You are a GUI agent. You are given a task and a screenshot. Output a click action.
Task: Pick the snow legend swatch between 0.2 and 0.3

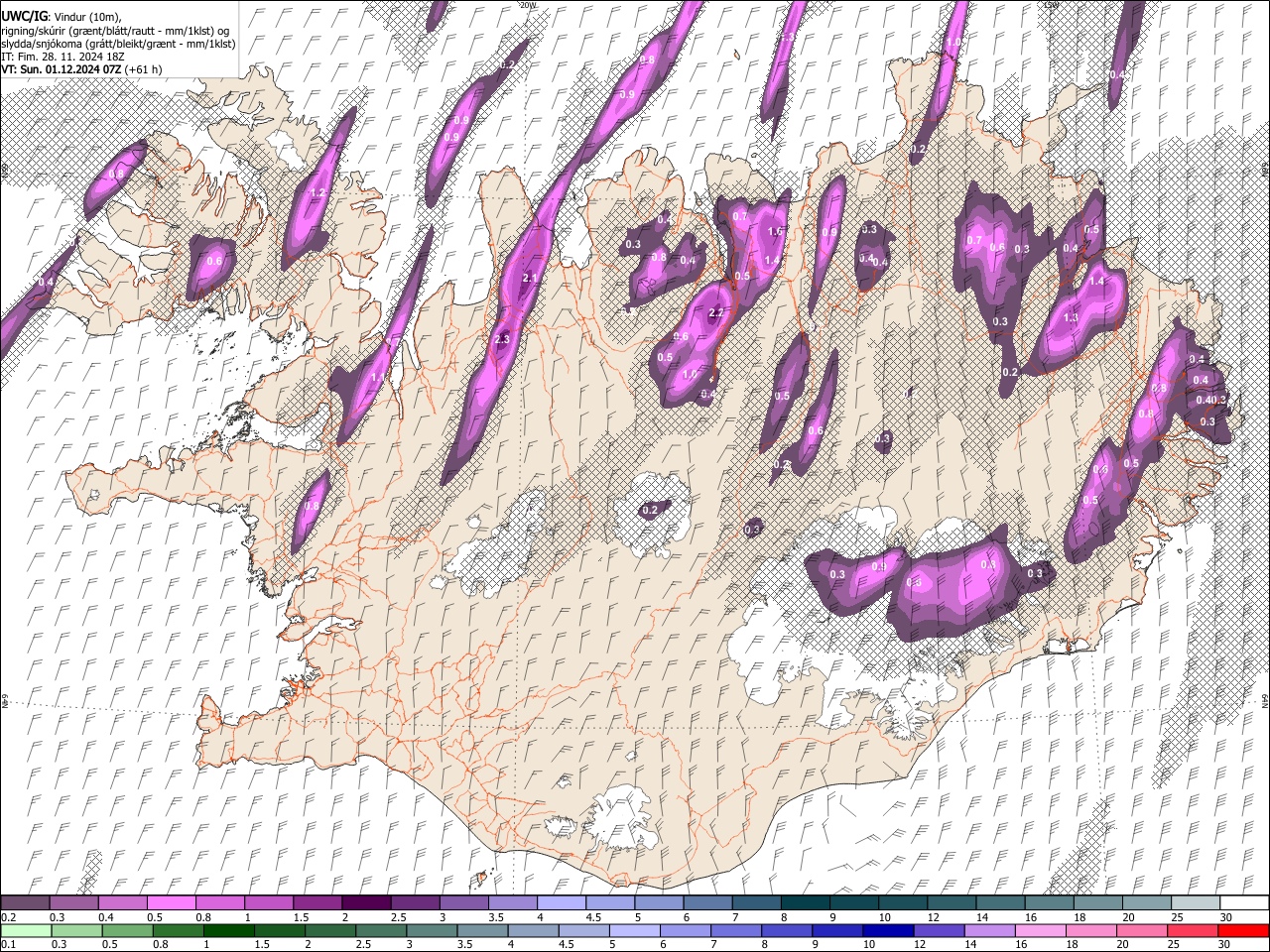click(25, 902)
